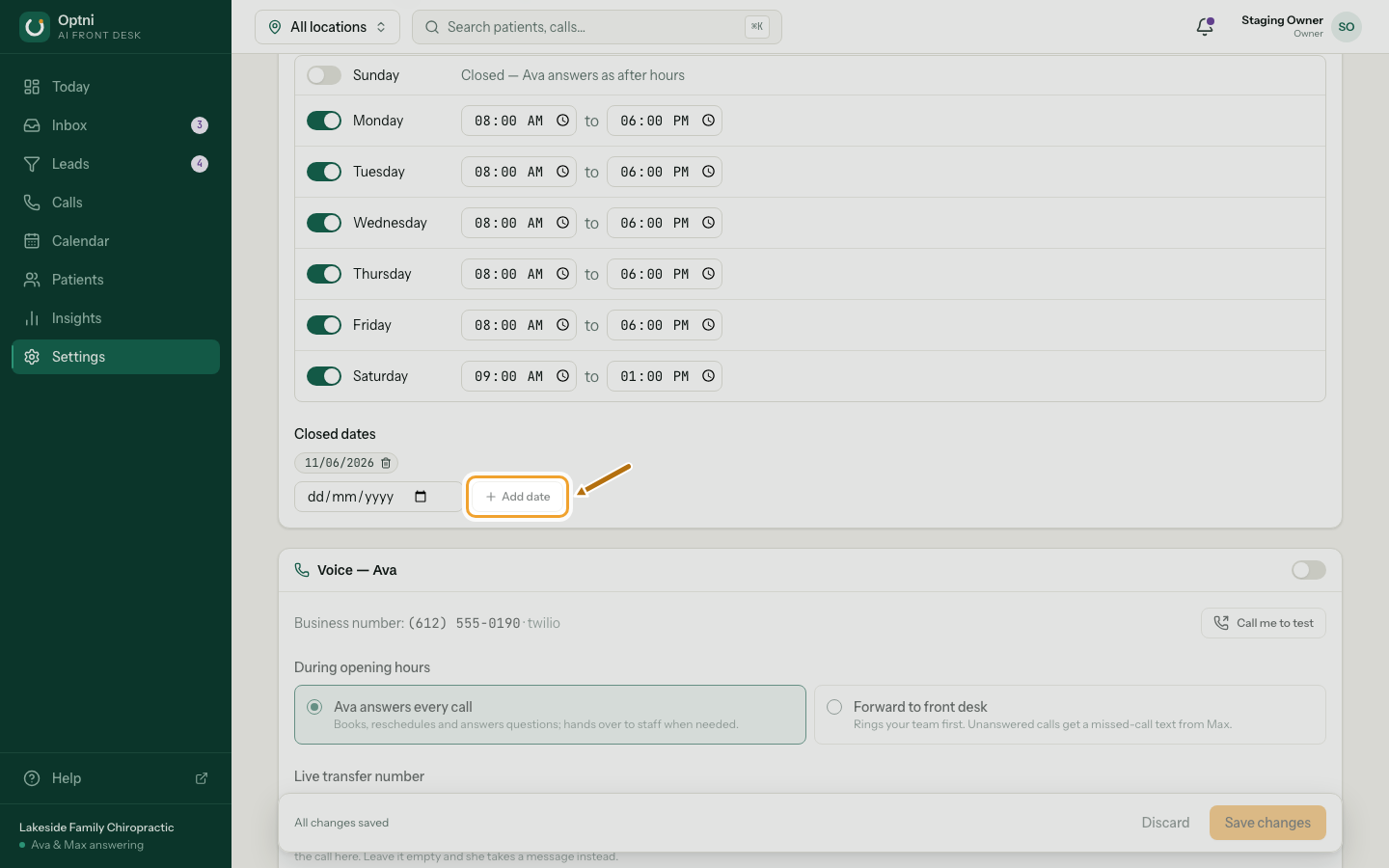Enable the Voice — Ava toggle

pyautogui.click(x=1309, y=570)
